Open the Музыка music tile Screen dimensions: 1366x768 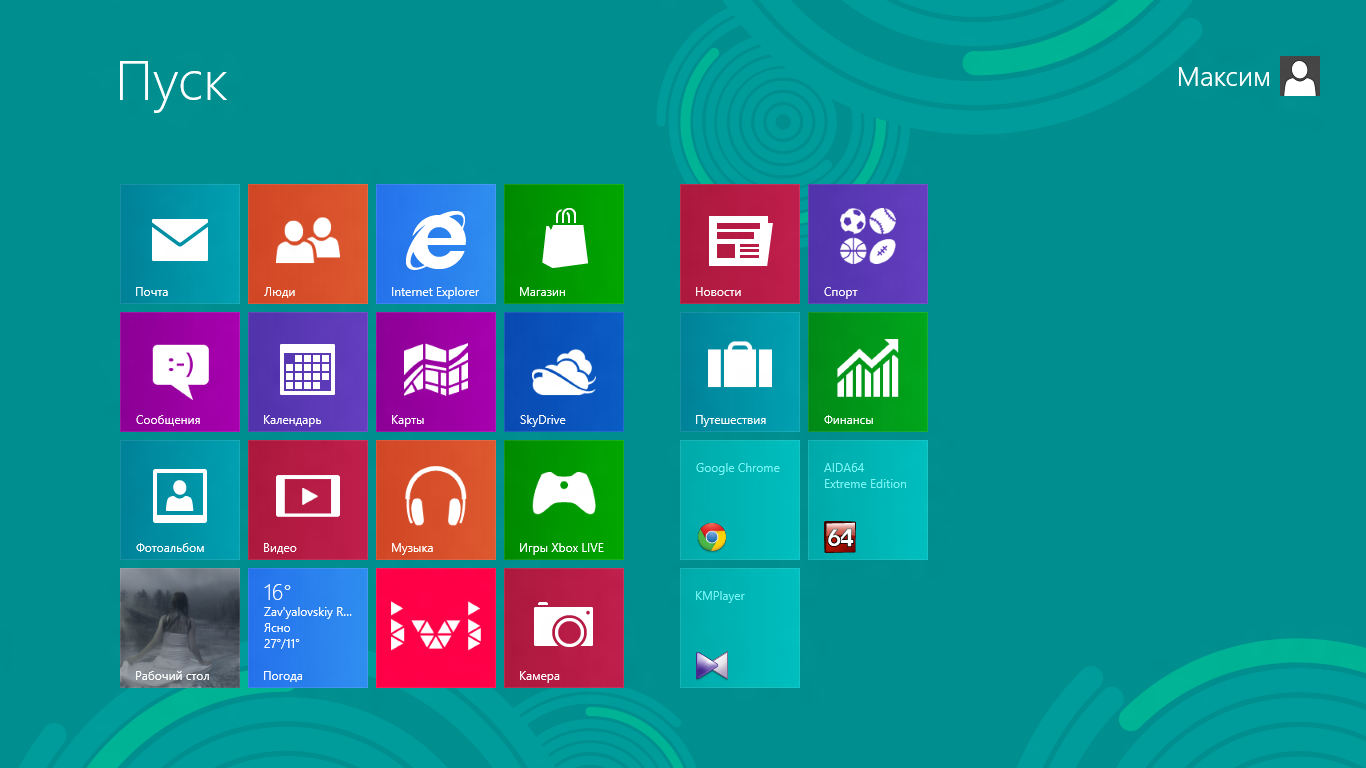tap(436, 499)
